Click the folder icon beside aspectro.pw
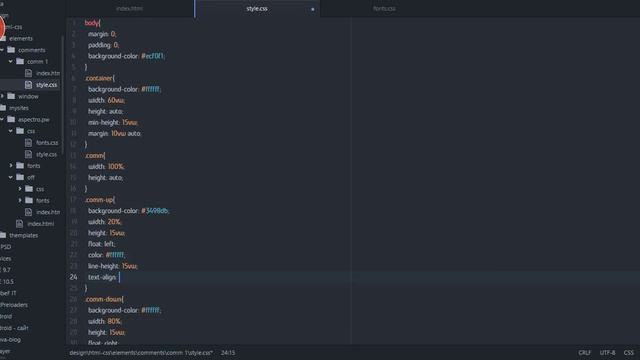The image size is (640, 360). coord(11,119)
